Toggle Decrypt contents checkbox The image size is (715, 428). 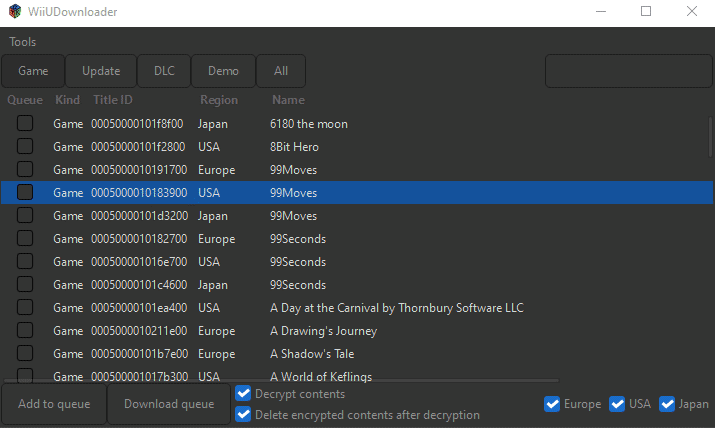(x=243, y=393)
